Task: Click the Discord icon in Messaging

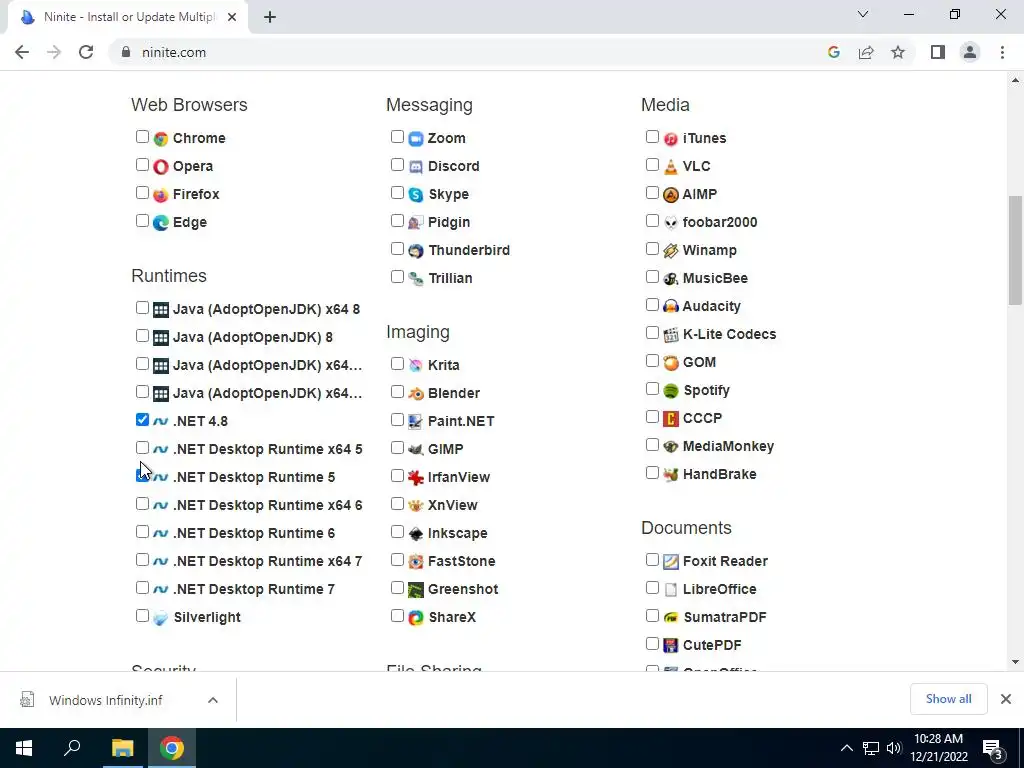Action: tap(416, 167)
